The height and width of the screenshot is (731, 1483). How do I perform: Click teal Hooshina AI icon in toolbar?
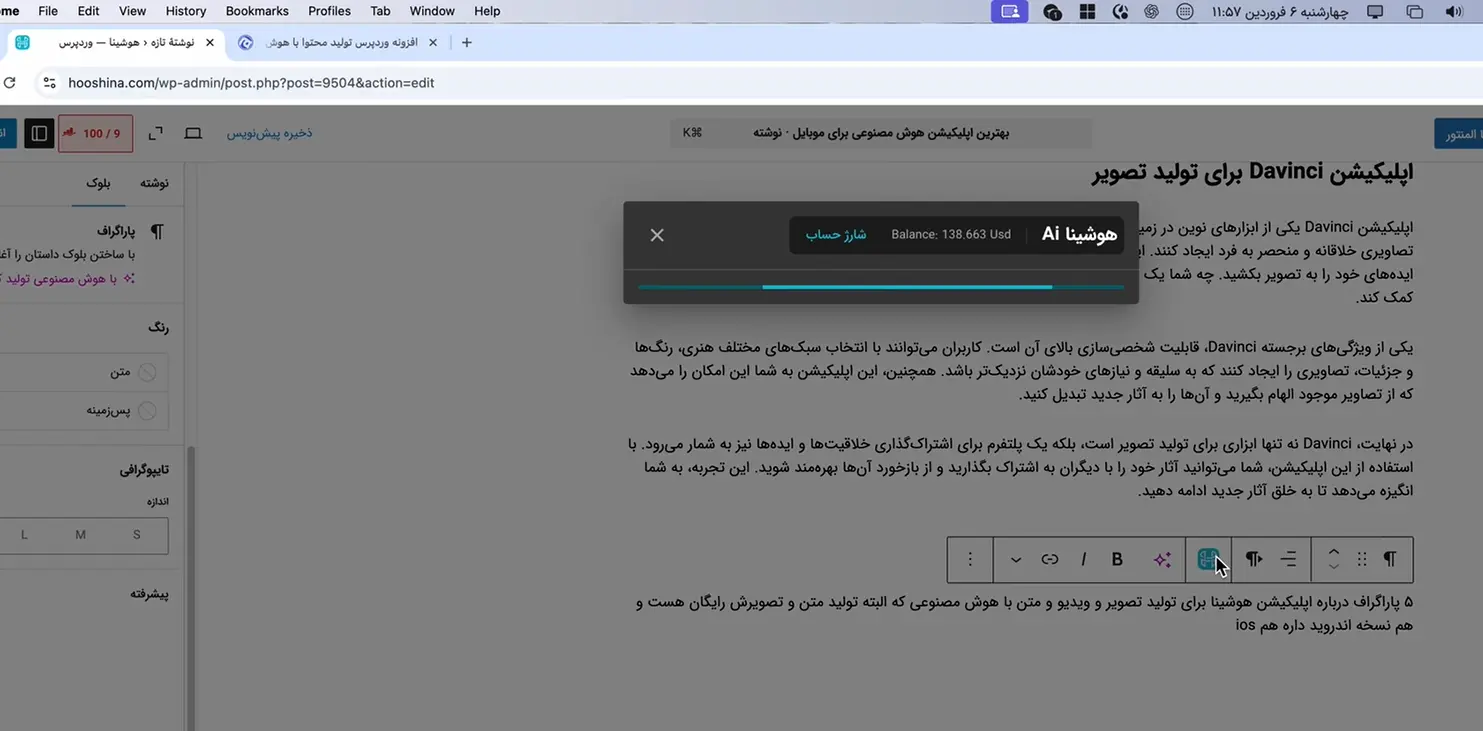click(1208, 560)
